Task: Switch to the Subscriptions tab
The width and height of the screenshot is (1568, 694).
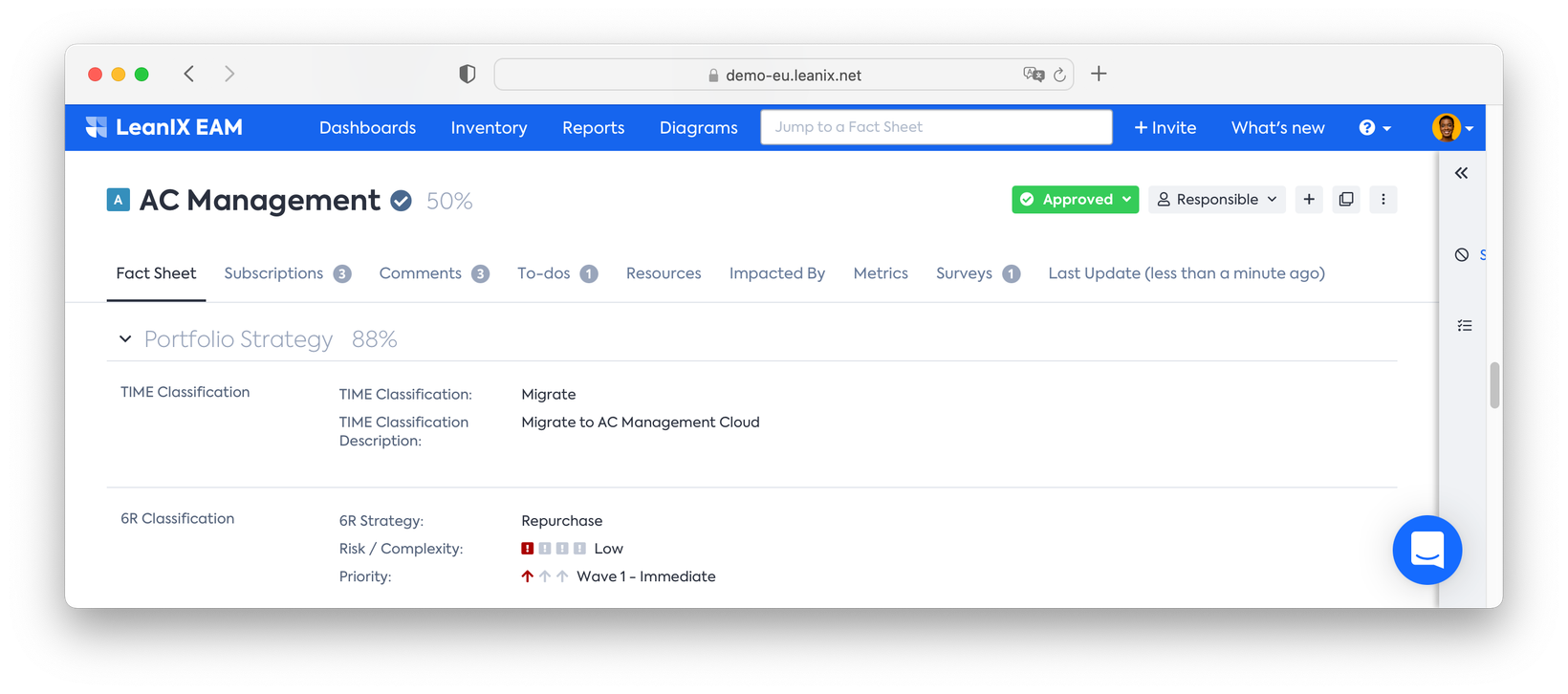Action: pos(287,273)
